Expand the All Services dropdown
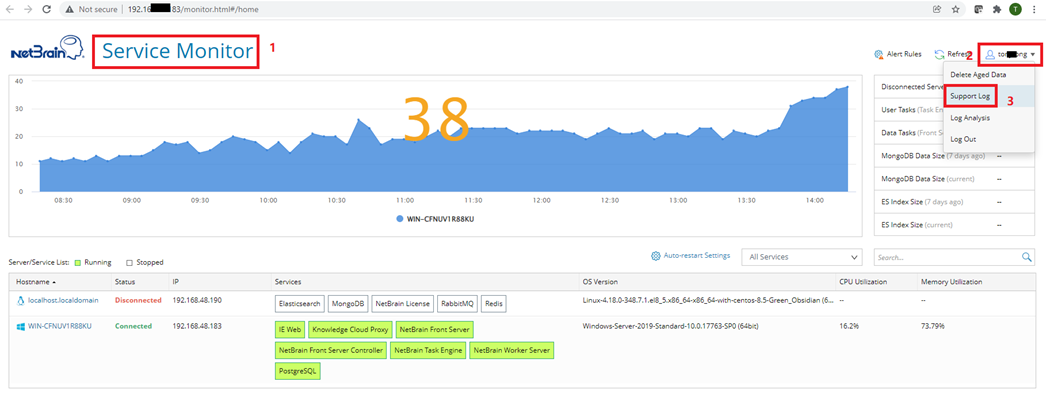 [804, 257]
